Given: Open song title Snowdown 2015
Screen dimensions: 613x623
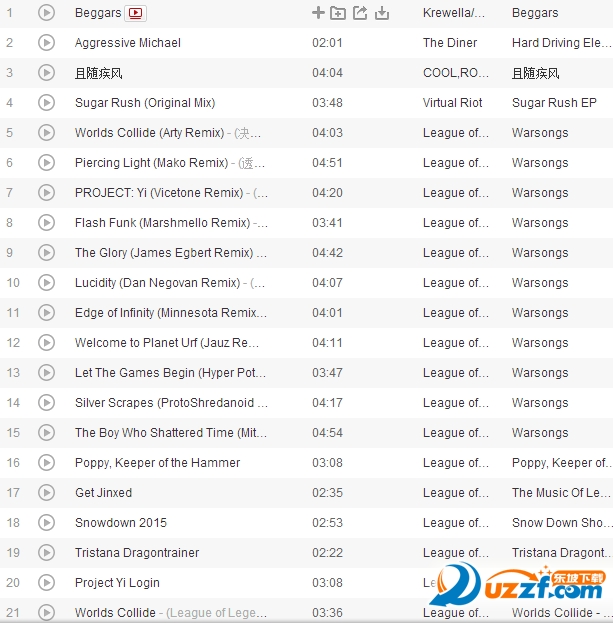Looking at the screenshot, I should (x=121, y=522).
